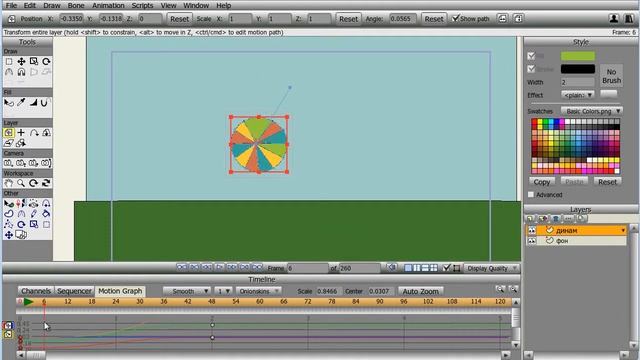
Task: Click the New Layer icon in Layers panel
Action: point(530,219)
